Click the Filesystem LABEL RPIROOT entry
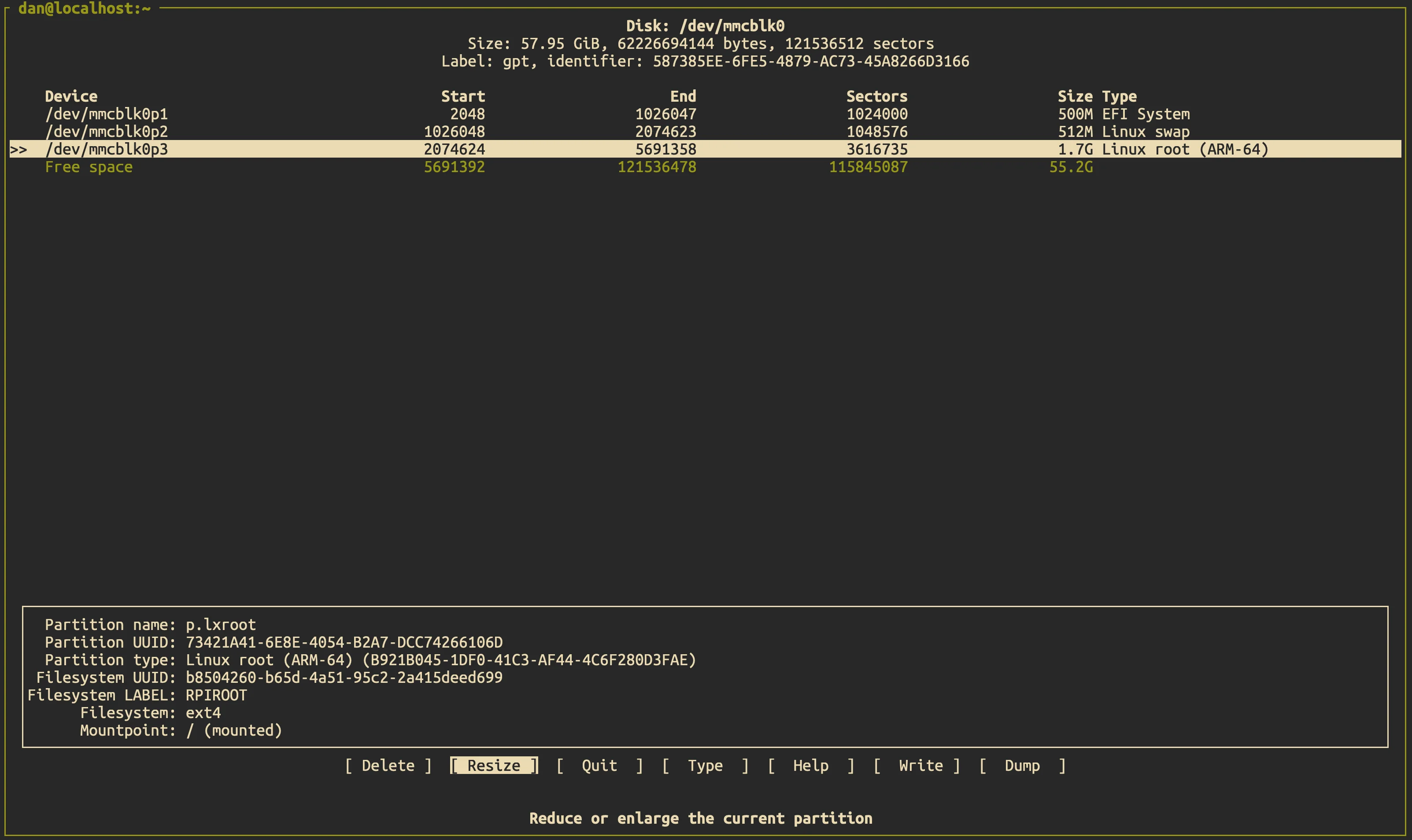The width and height of the screenshot is (1412, 840). [137, 695]
